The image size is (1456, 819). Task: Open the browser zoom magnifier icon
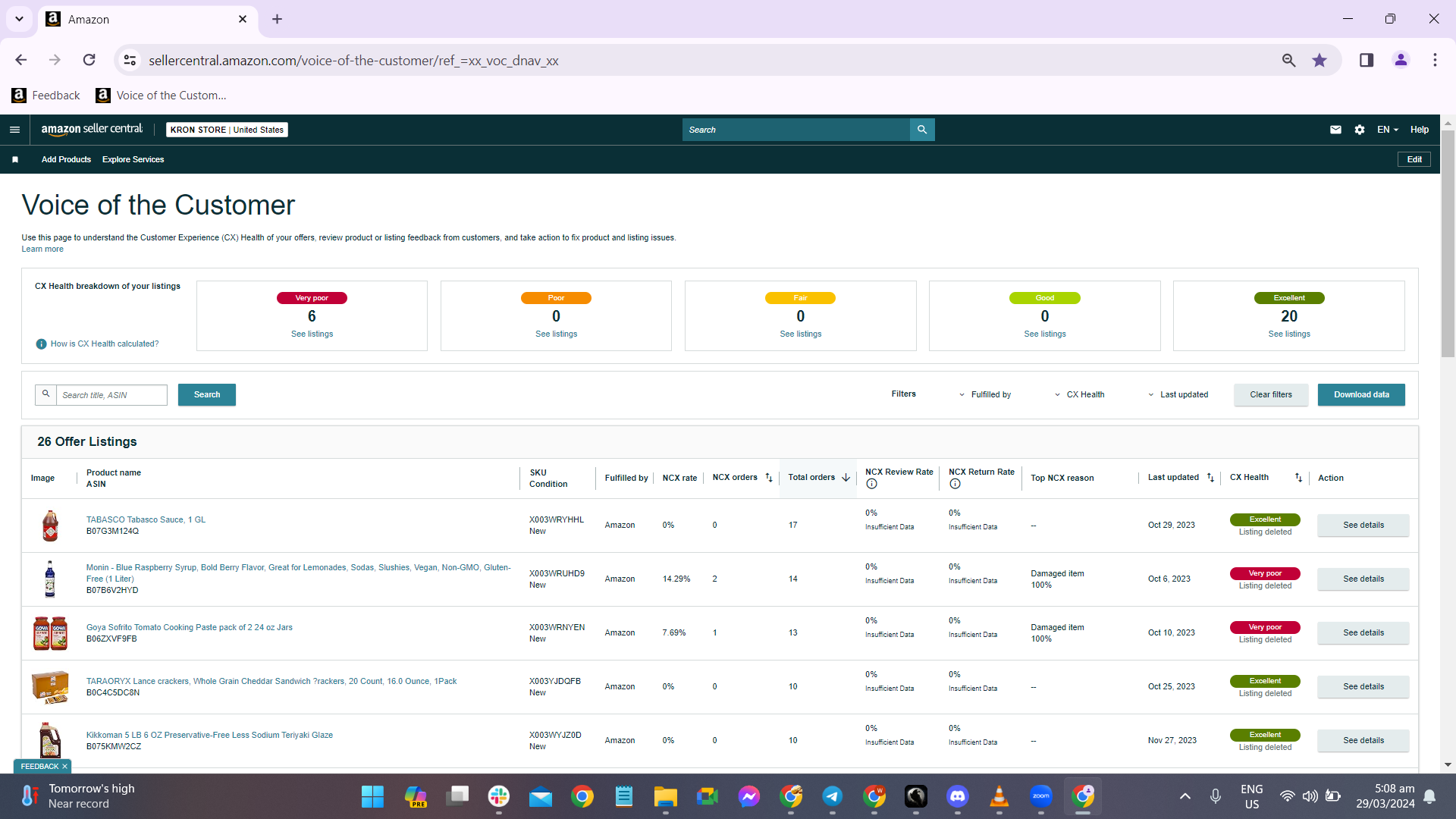pyautogui.click(x=1288, y=60)
